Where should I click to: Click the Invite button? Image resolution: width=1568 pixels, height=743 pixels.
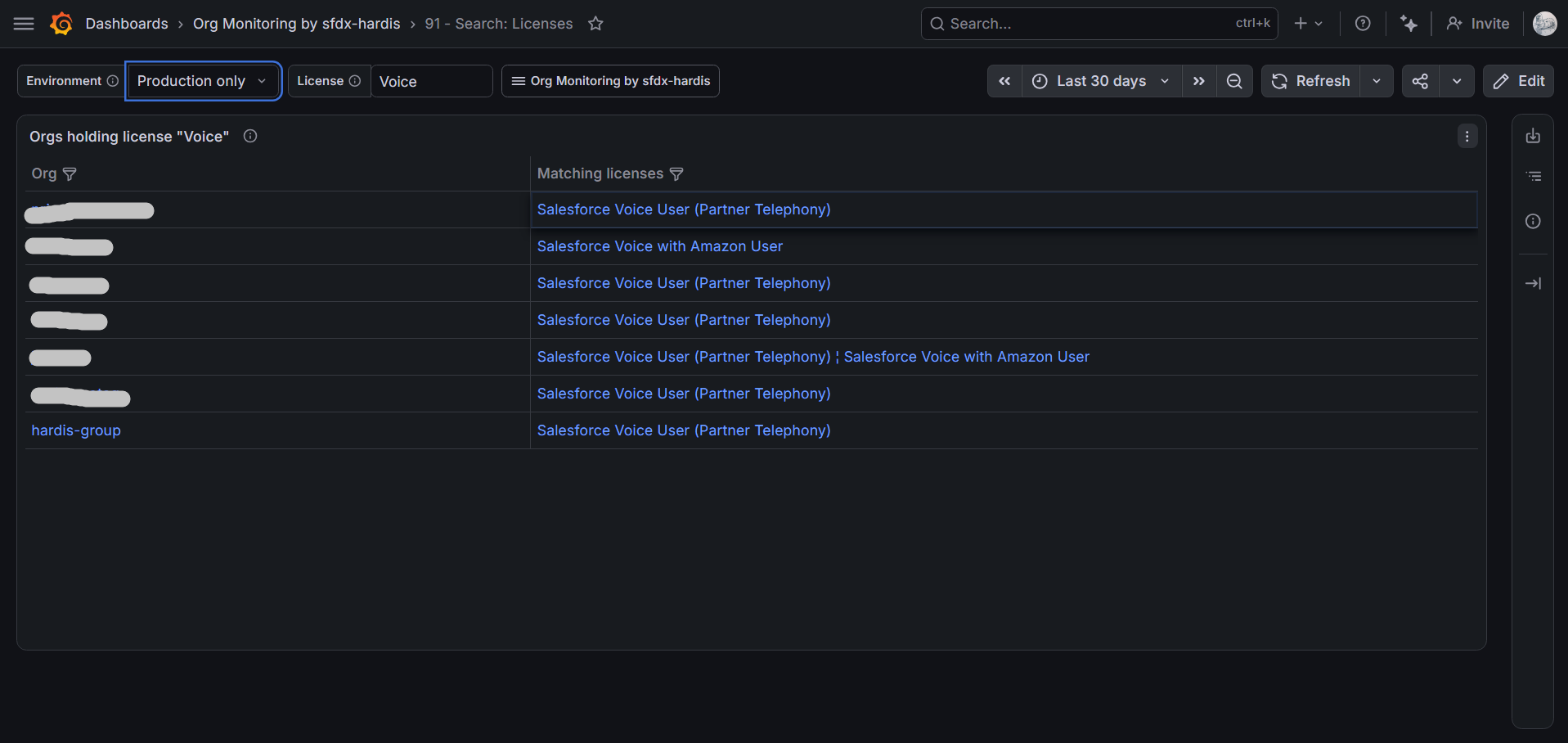coord(1478,24)
